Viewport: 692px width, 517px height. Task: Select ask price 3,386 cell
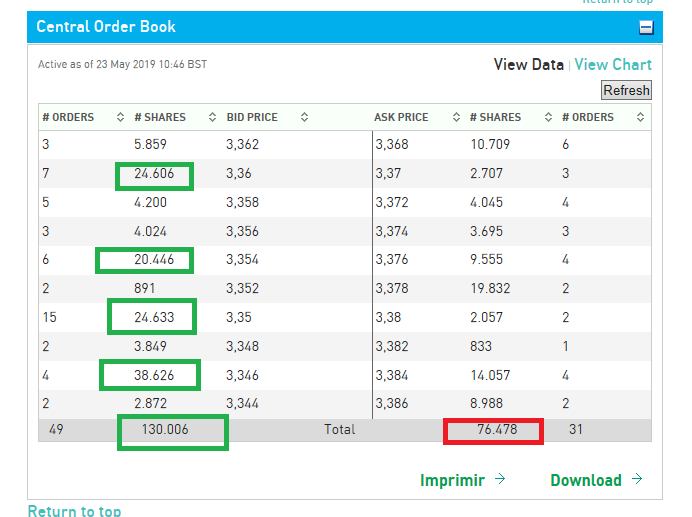(392, 403)
